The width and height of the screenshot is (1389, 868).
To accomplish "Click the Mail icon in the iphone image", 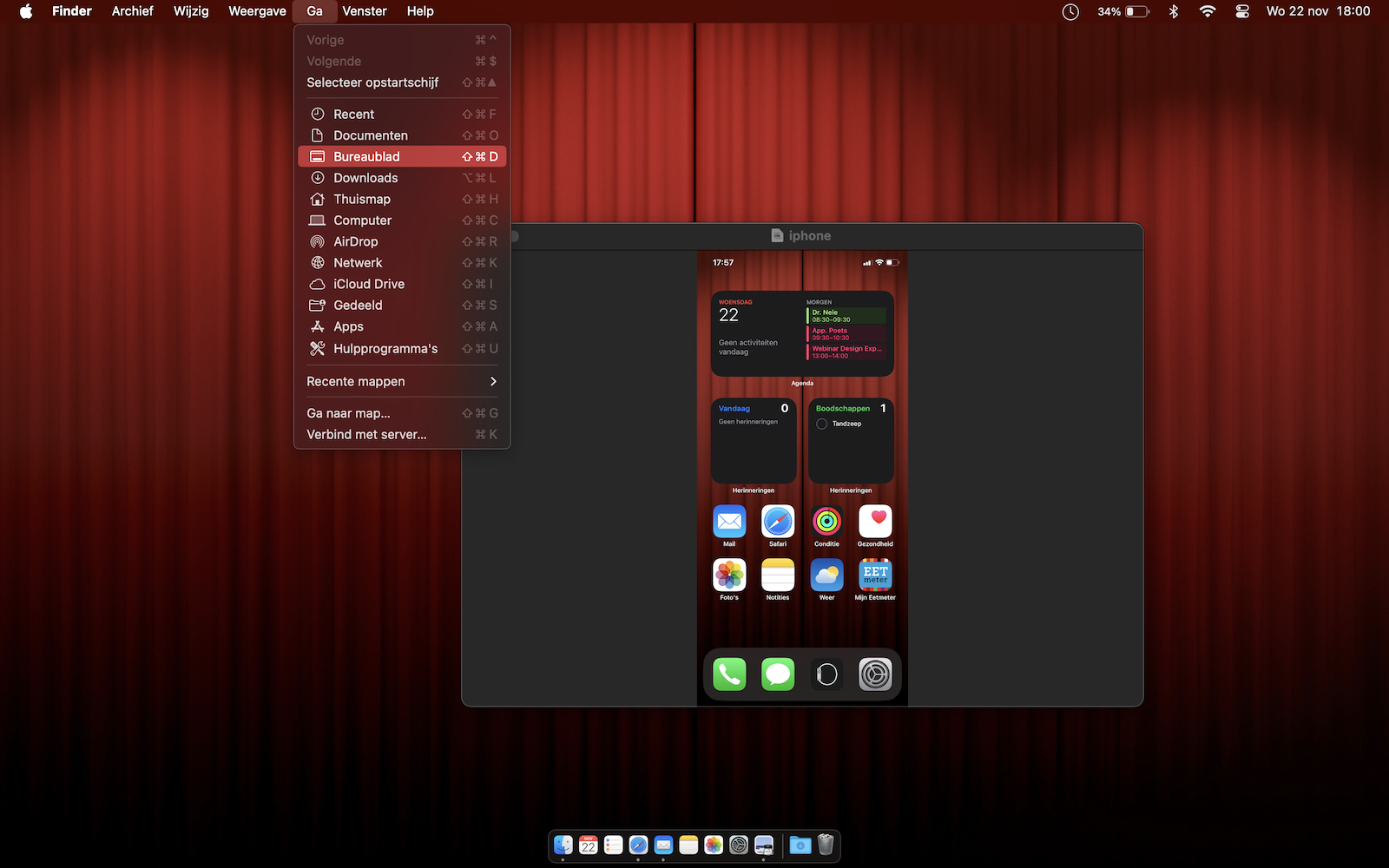I will pos(729,522).
